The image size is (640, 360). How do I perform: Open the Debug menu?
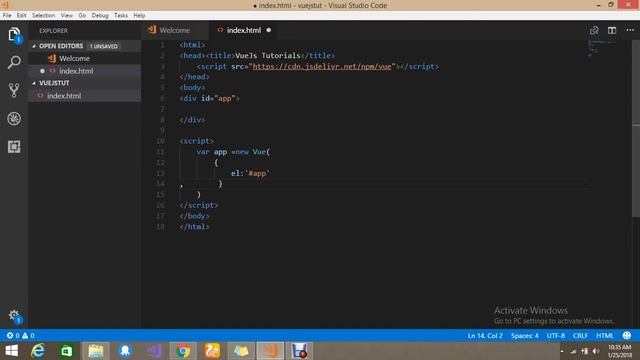point(100,16)
